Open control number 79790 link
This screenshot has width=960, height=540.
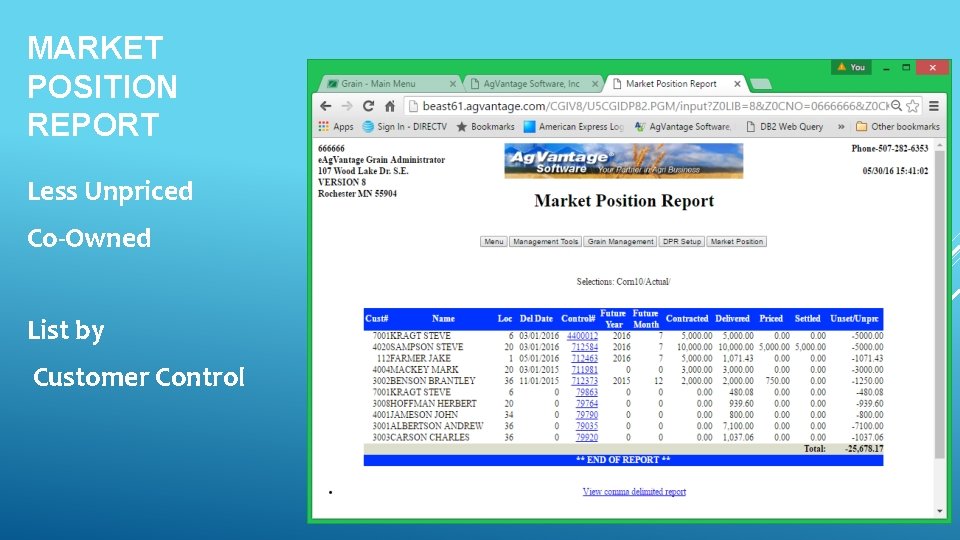tap(587, 414)
